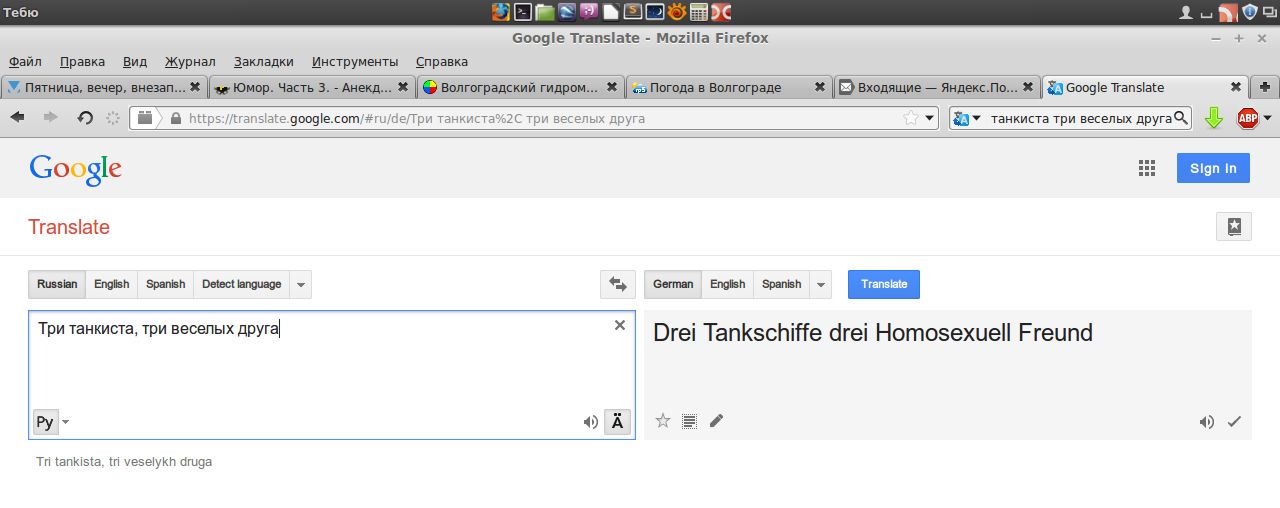Expand the source language dropdown arrow
This screenshot has height=508, width=1280.
(301, 284)
